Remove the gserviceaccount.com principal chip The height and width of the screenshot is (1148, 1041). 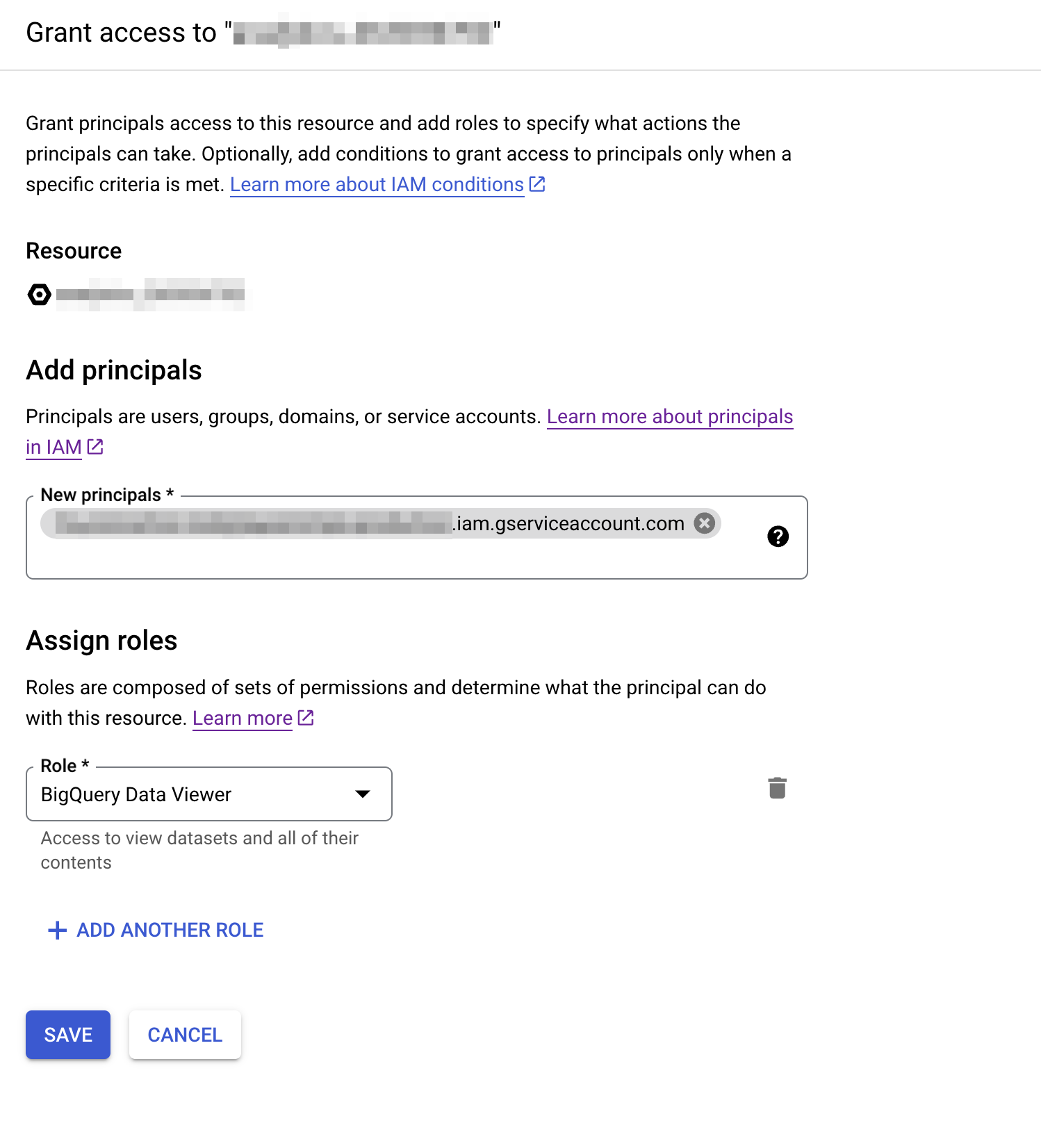point(705,523)
